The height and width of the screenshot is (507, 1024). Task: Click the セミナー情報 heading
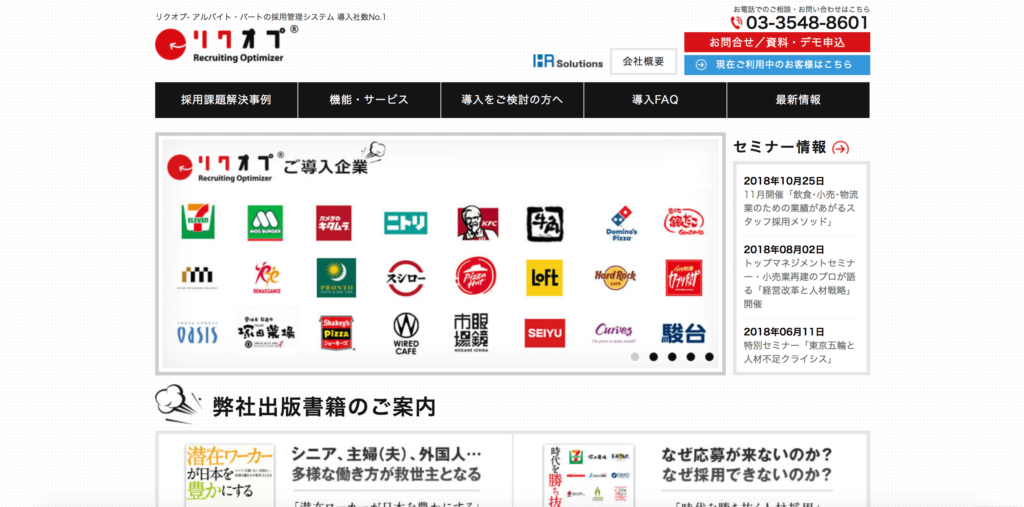780,147
